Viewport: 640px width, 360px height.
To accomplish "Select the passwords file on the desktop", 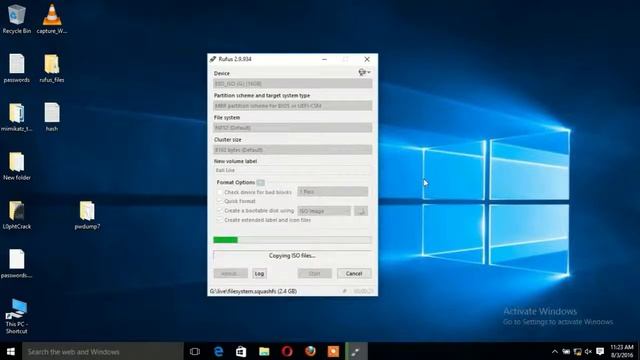I will coord(16,68).
